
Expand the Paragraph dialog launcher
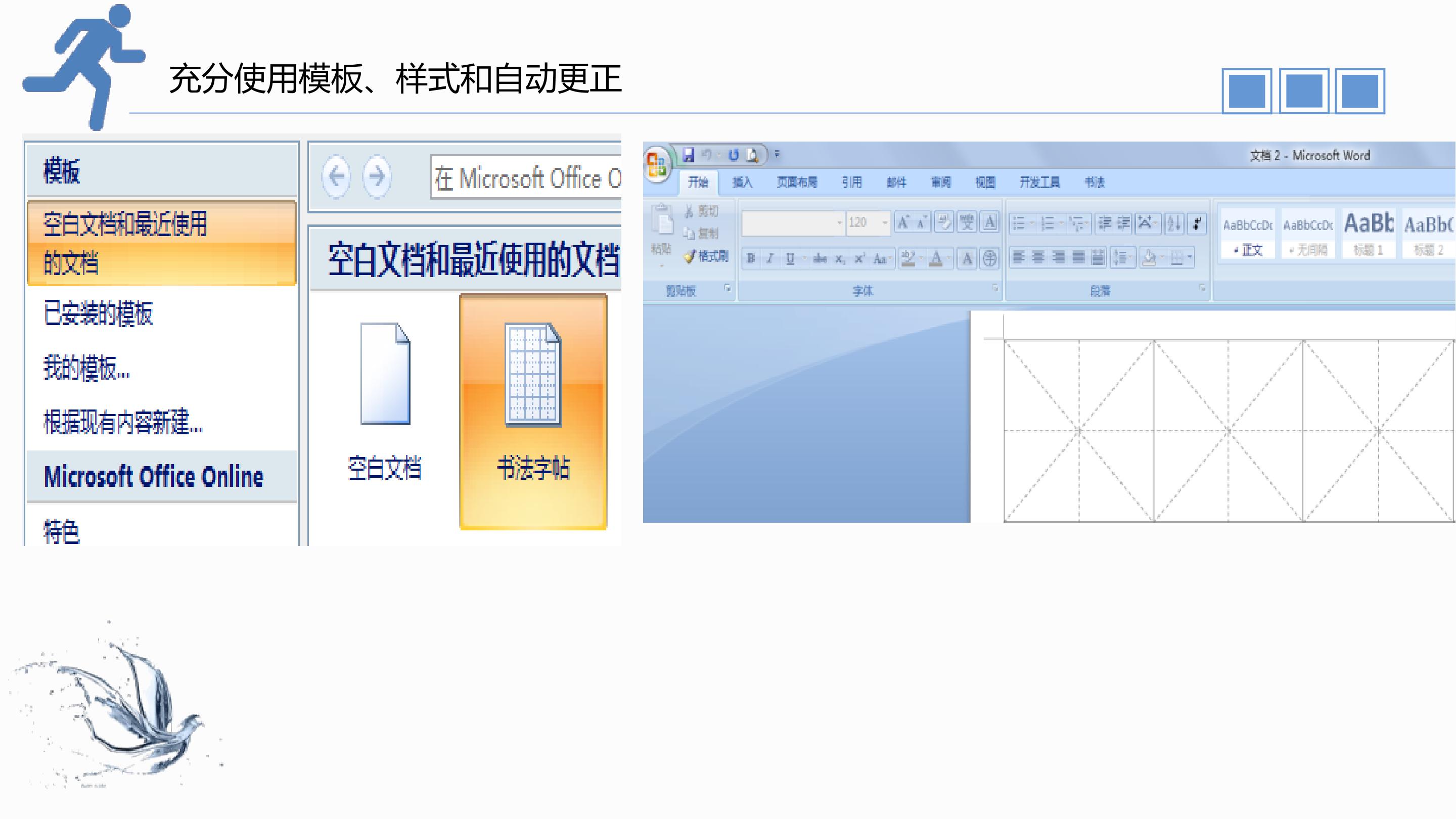[1202, 288]
